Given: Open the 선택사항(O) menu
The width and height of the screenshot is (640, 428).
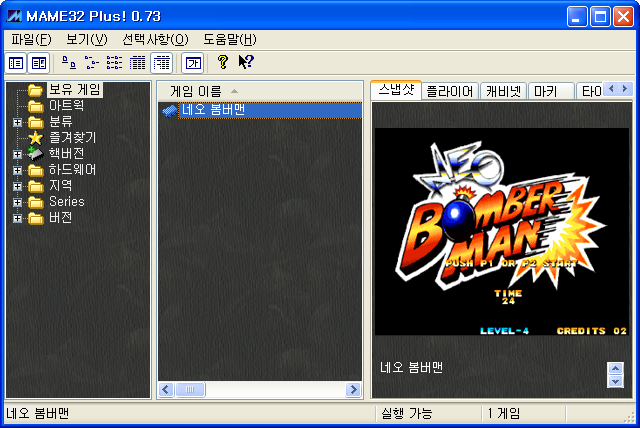Looking at the screenshot, I should click(155, 40).
